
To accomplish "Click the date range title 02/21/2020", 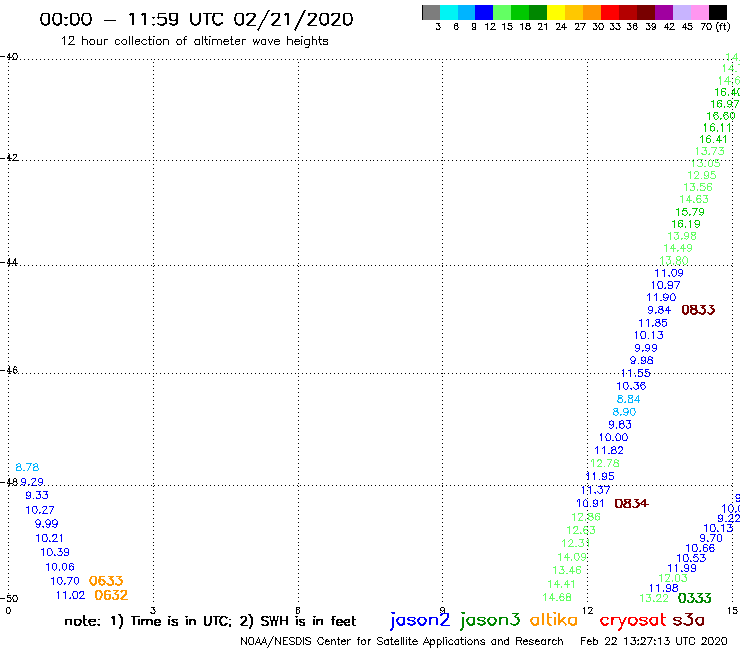I will [294, 19].
